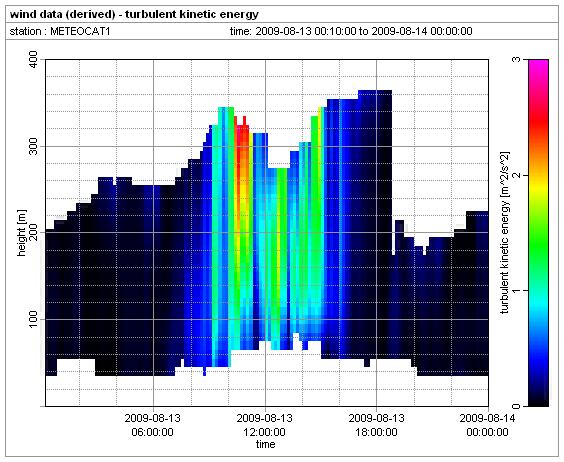Click the 'station : METEOCAT1' label

(x=60, y=32)
